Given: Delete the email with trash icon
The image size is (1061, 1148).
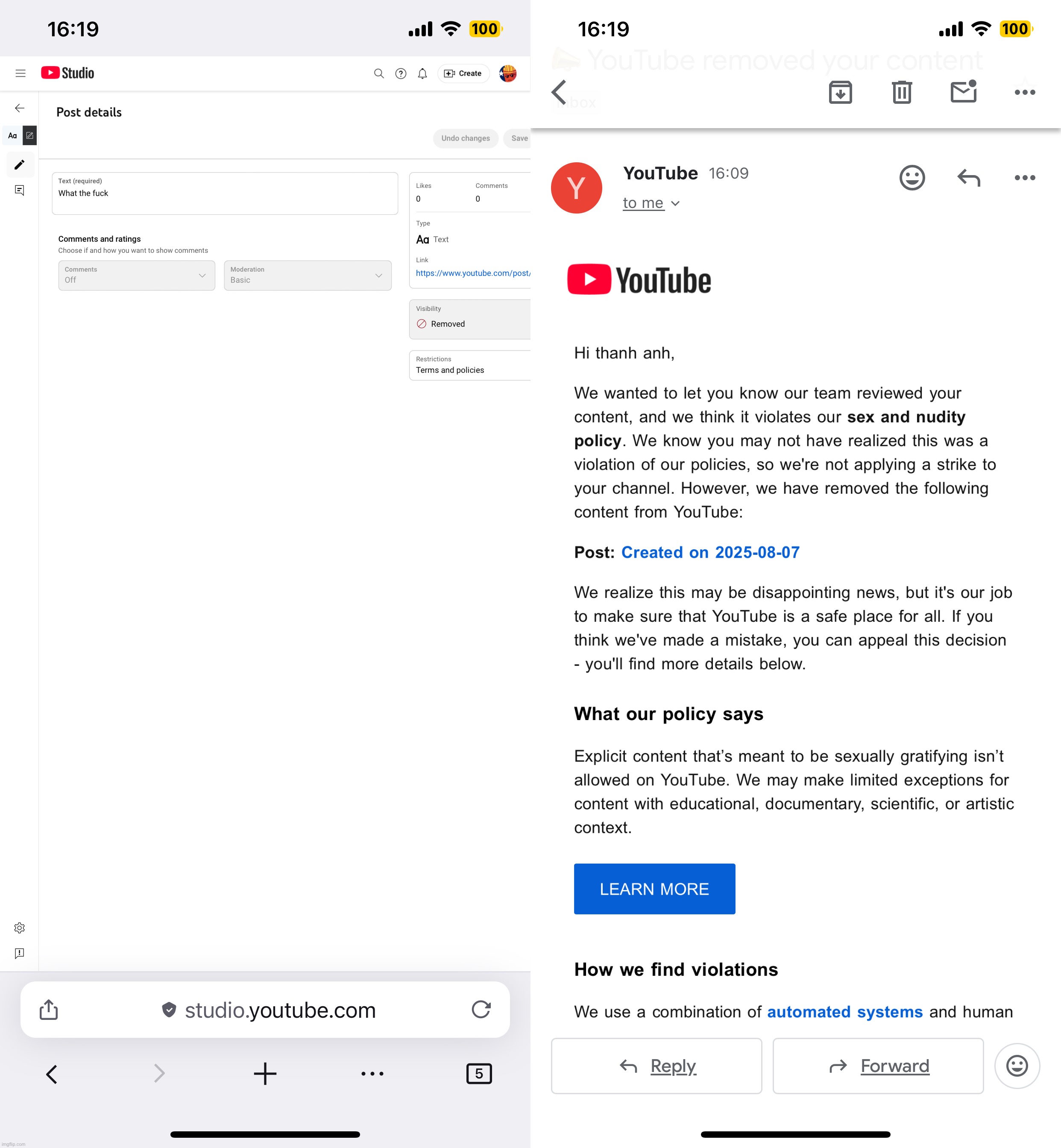Looking at the screenshot, I should click(x=902, y=92).
